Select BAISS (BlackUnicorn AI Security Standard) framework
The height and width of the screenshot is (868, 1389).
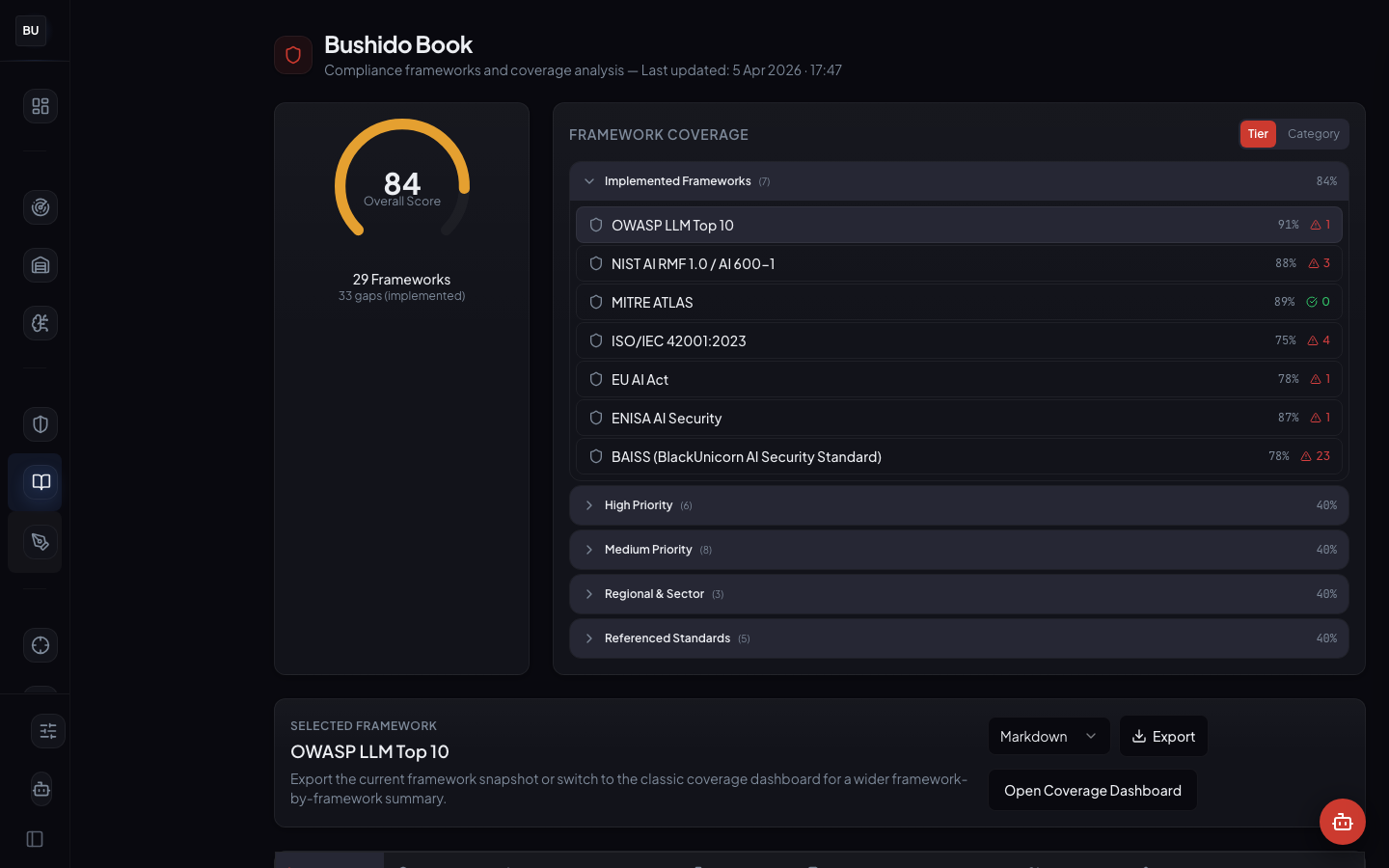(959, 456)
